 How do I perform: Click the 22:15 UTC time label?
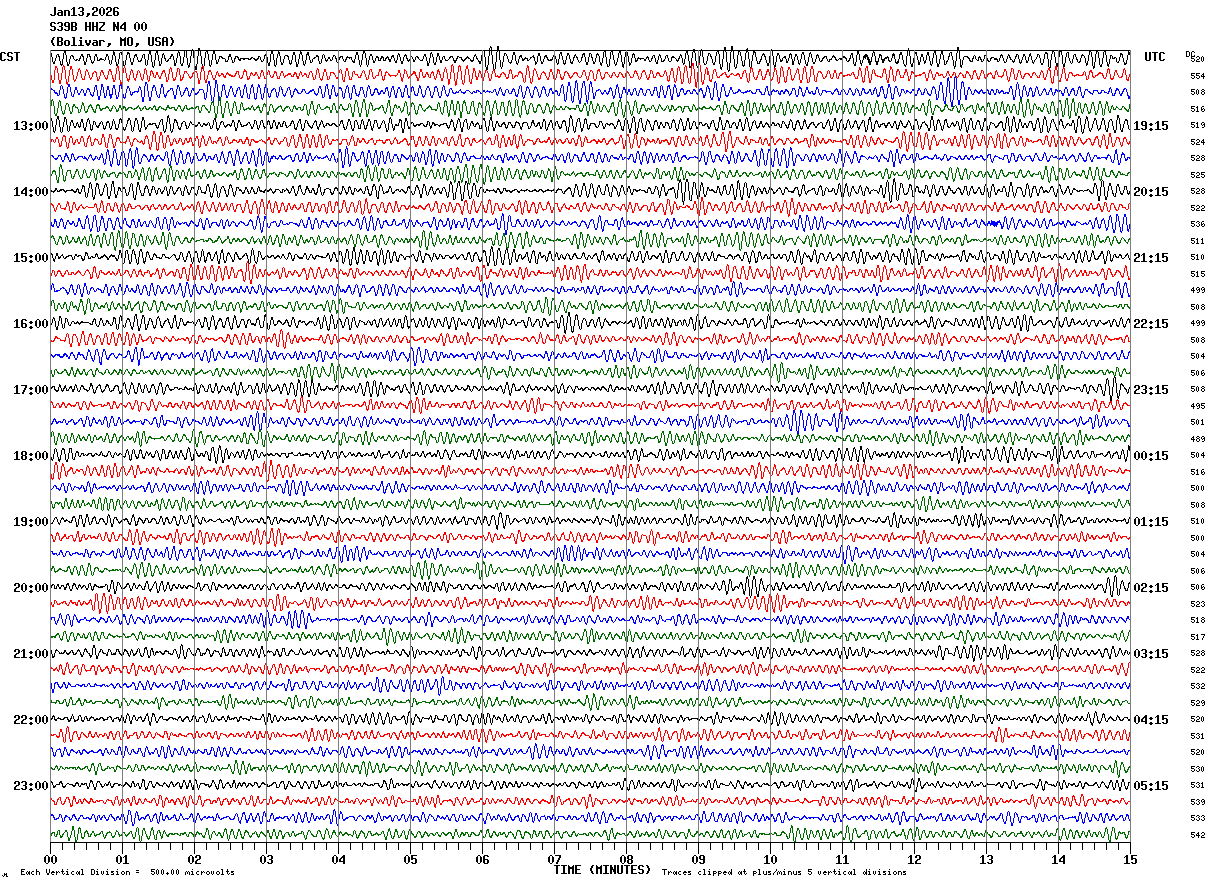pyautogui.click(x=1151, y=324)
